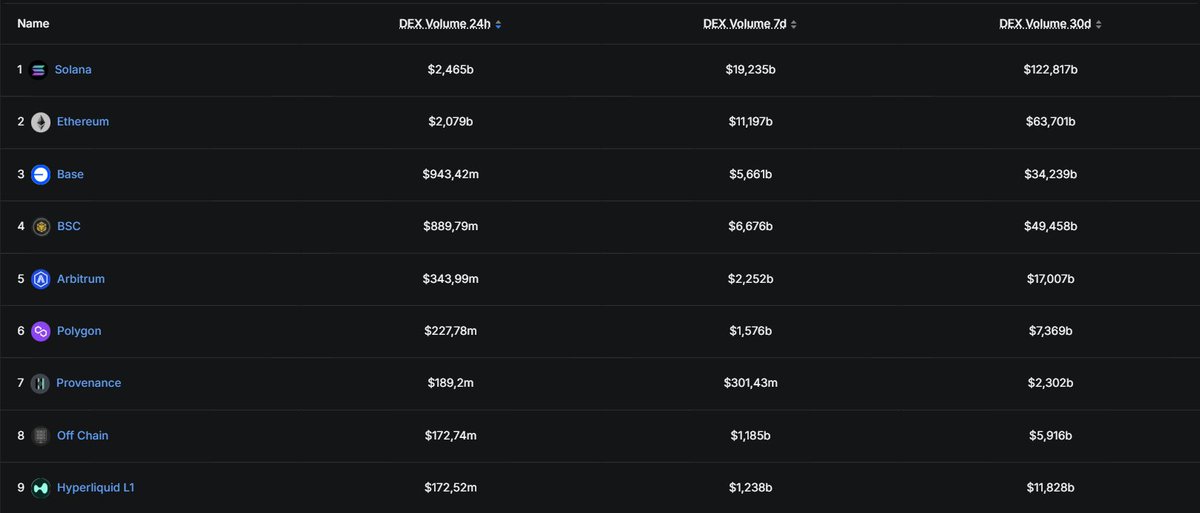The height and width of the screenshot is (513, 1200).
Task: Click the Base chain logo icon
Action: [x=40, y=174]
